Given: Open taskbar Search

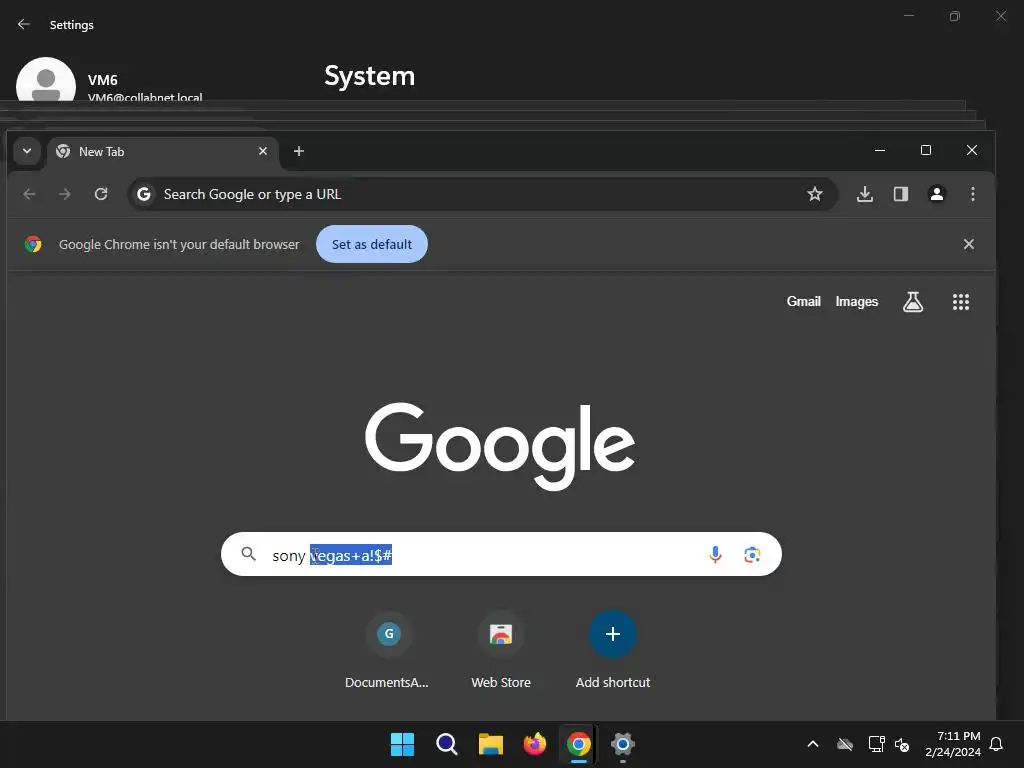Looking at the screenshot, I should [x=447, y=744].
